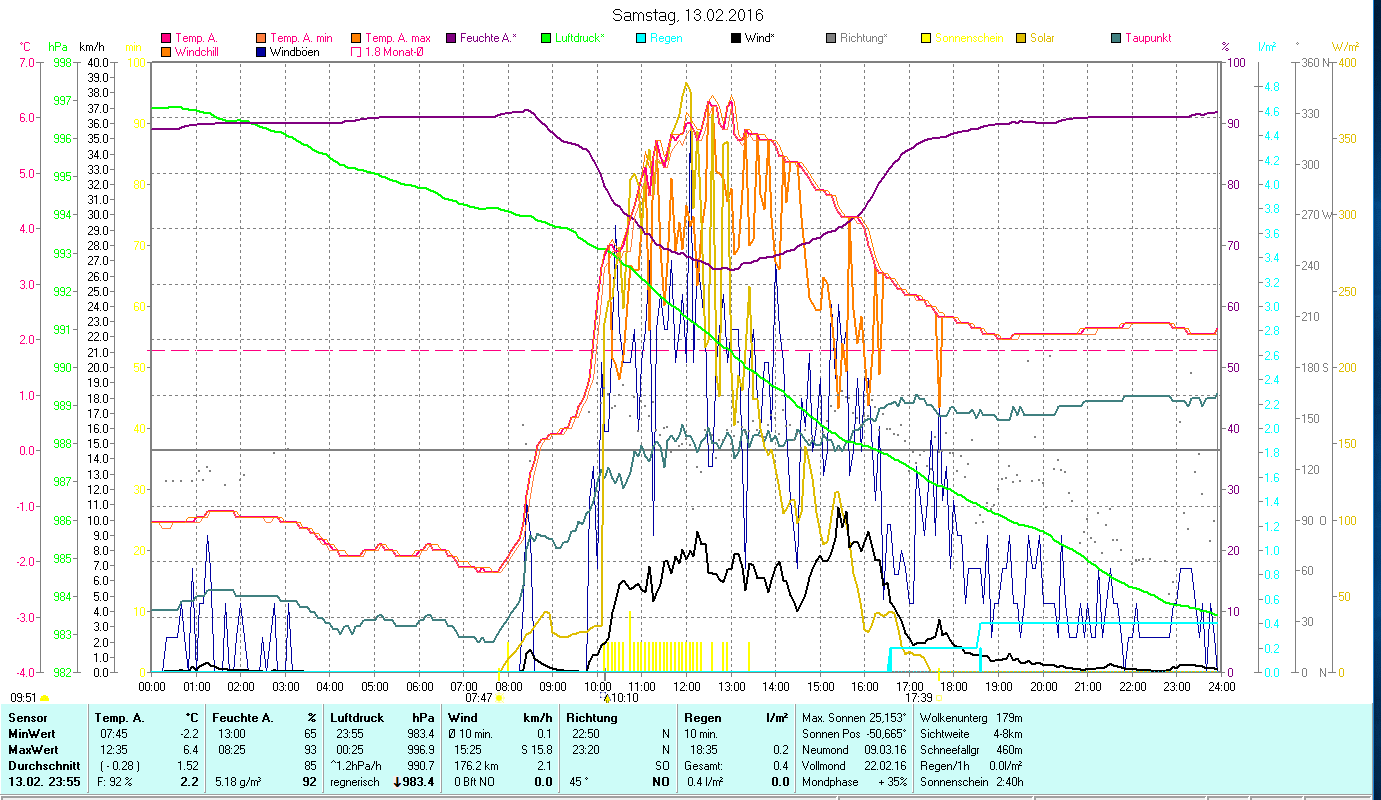This screenshot has height=800, width=1381.
Task: Click the 'Regen/1h' status entry
Action: click(x=944, y=766)
